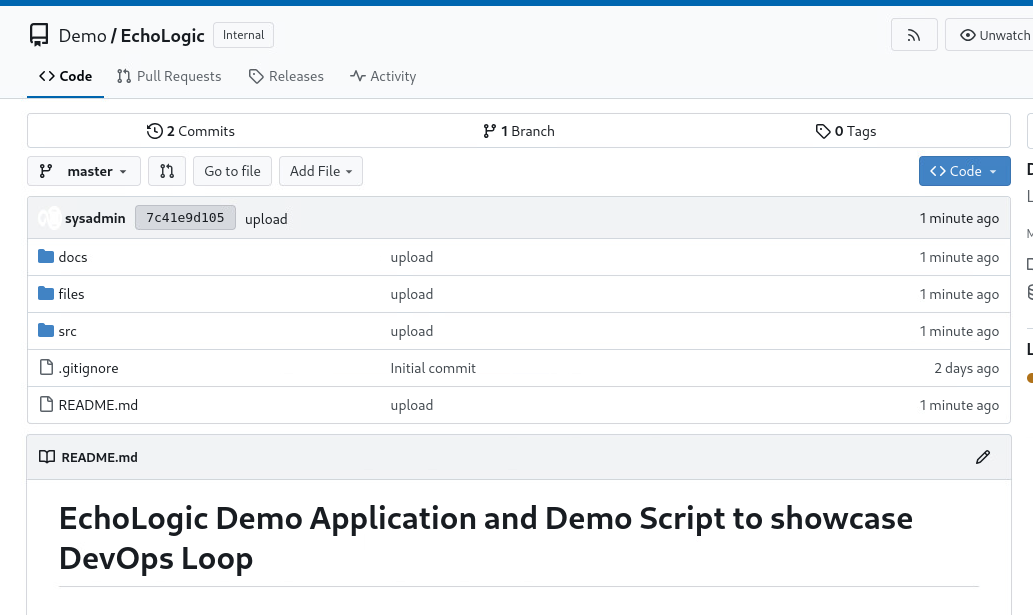Open the src folder
Viewport: 1033px width, 615px height.
click(67, 331)
